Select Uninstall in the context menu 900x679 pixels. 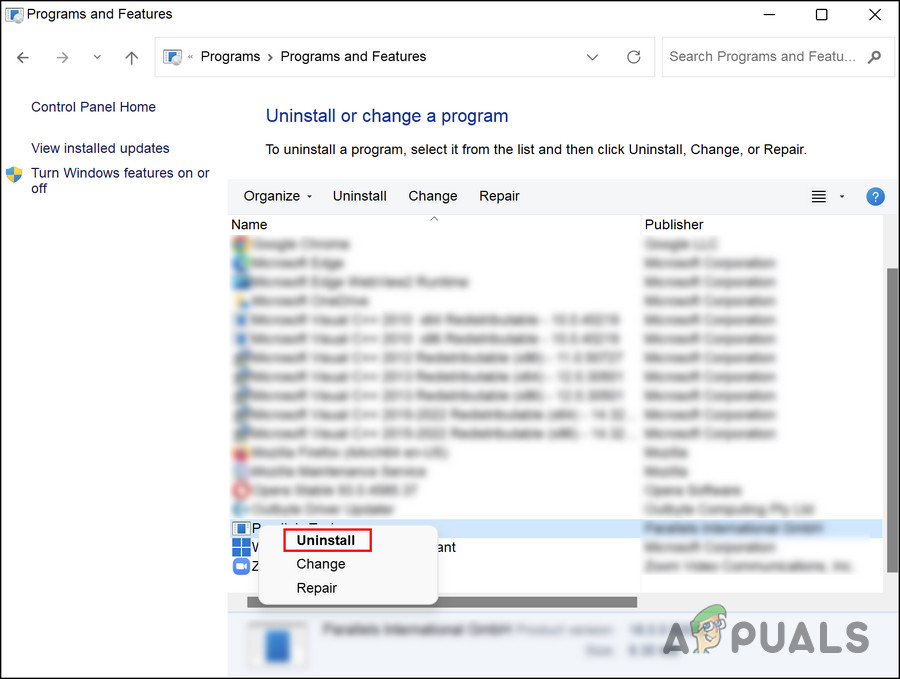click(x=326, y=540)
